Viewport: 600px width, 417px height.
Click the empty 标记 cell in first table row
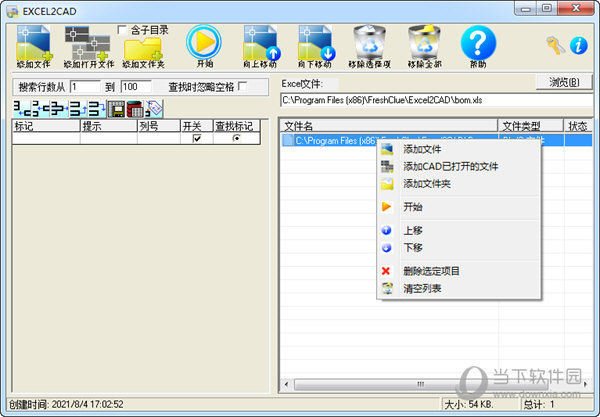point(46,138)
